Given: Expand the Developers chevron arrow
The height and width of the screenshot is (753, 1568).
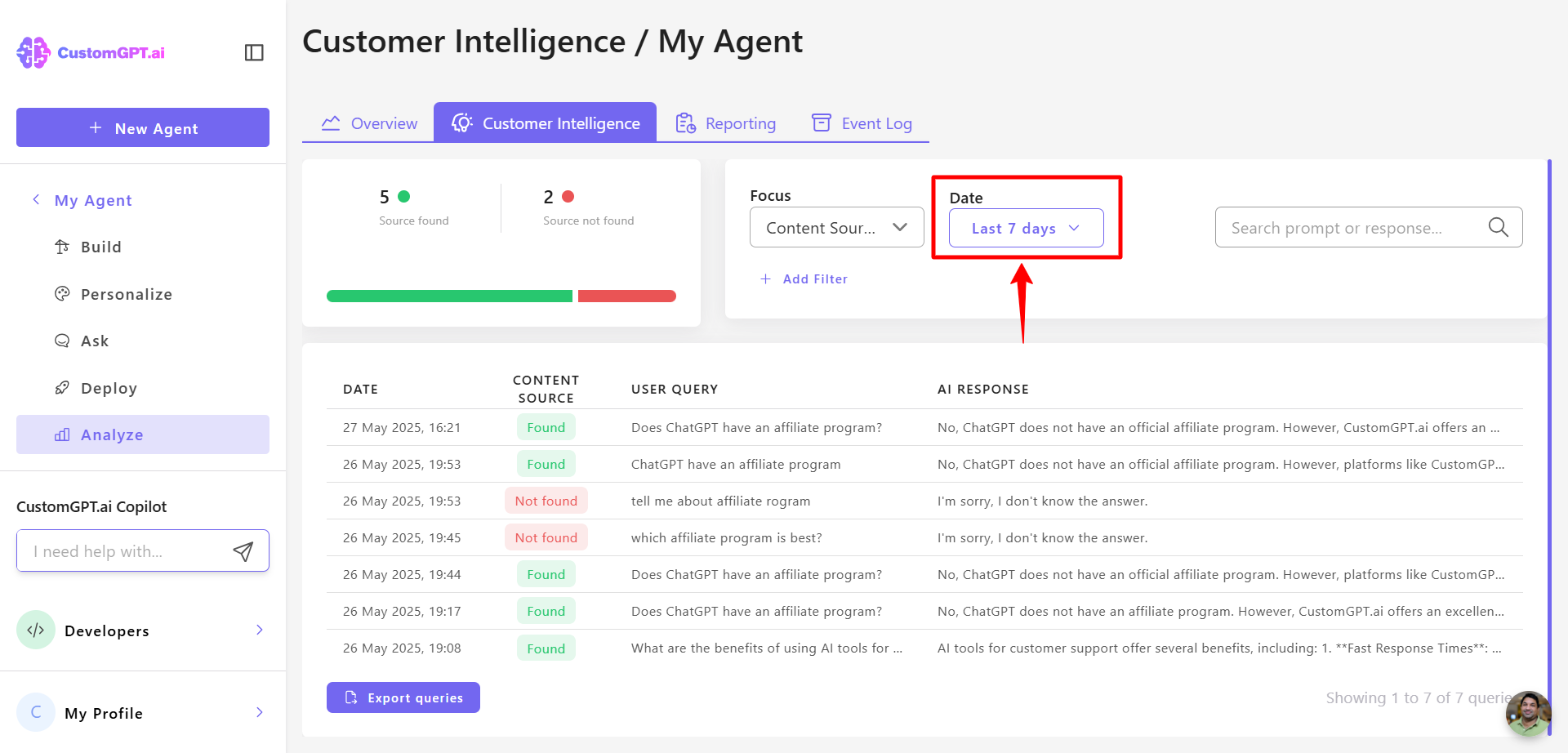Looking at the screenshot, I should click(260, 630).
